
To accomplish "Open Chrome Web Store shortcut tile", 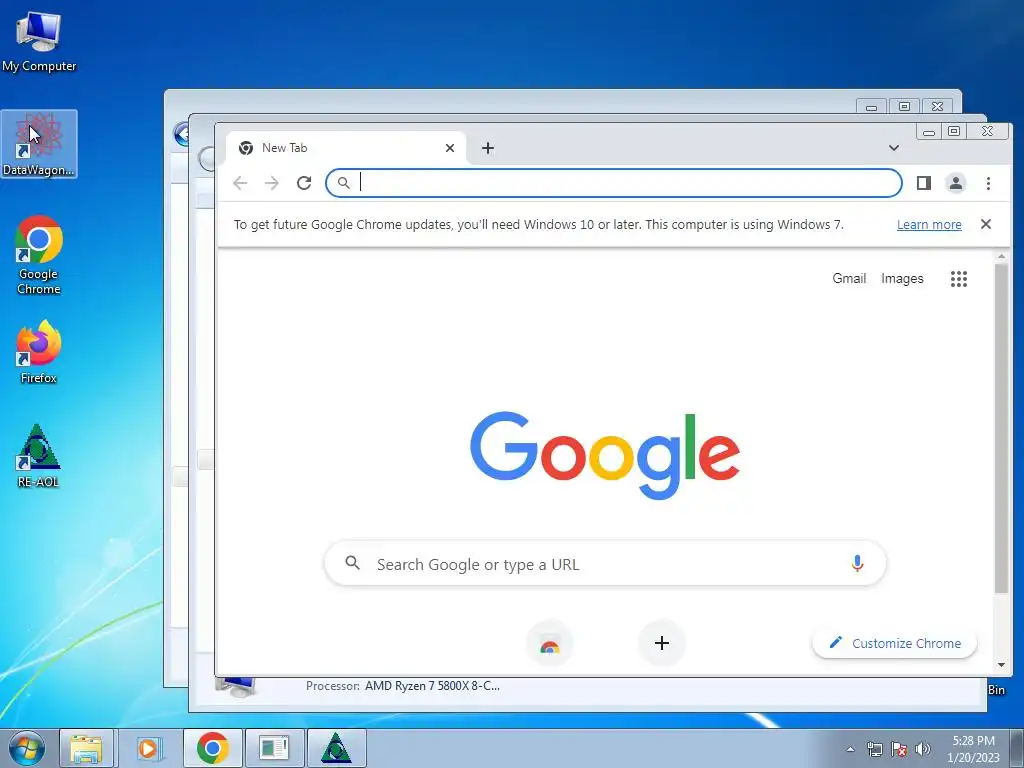I will point(550,643).
